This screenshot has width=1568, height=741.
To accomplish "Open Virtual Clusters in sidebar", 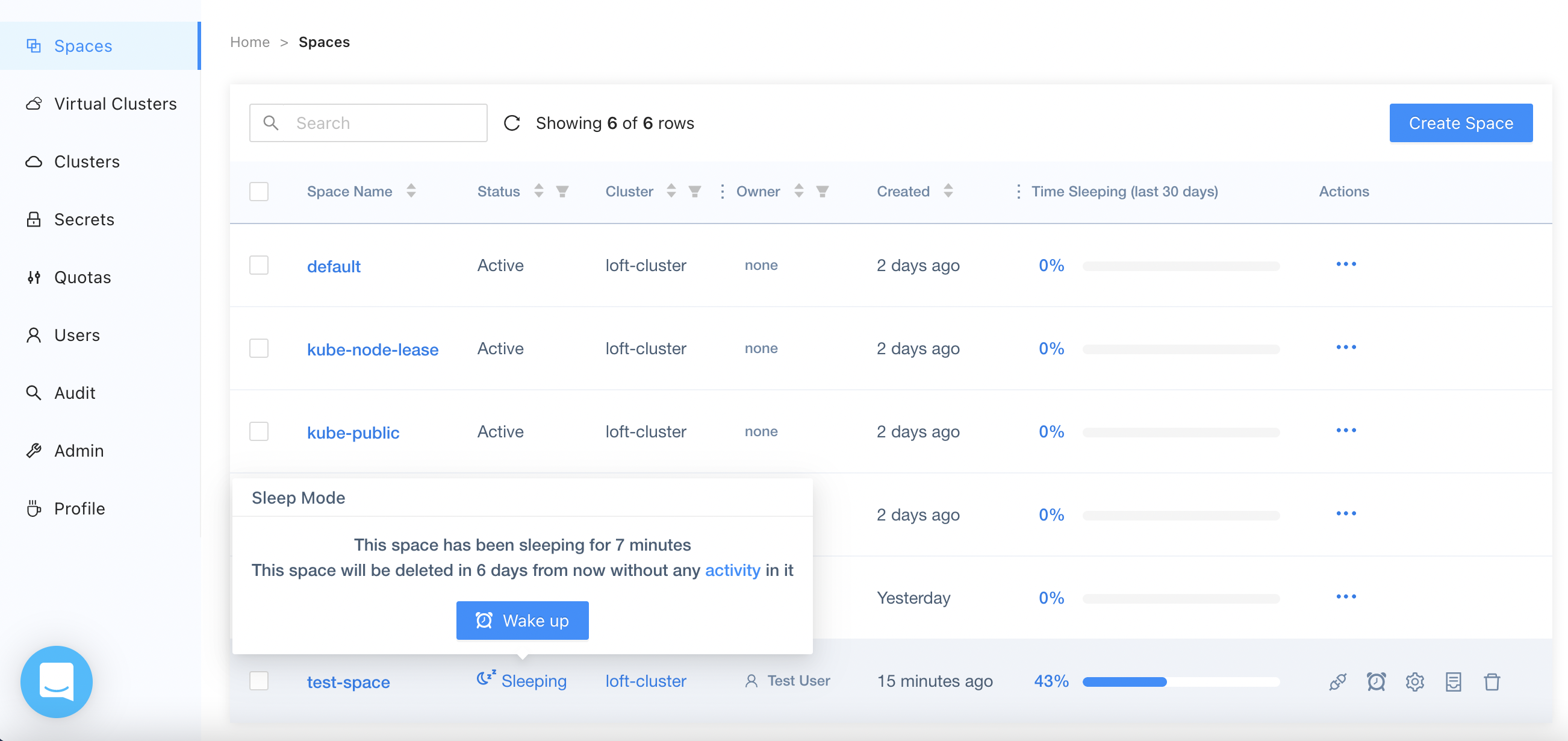I will [115, 104].
